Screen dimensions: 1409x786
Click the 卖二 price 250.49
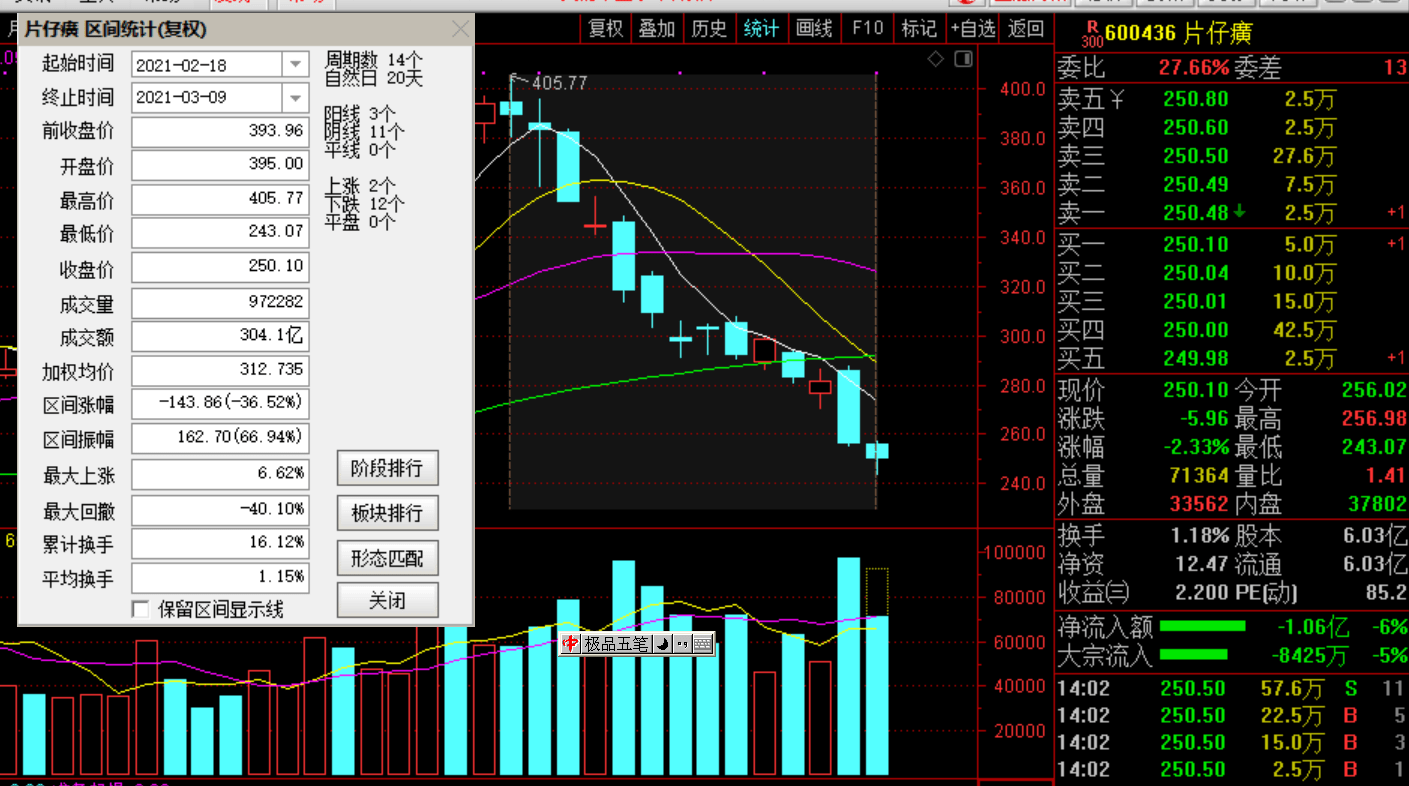[x=1196, y=185]
